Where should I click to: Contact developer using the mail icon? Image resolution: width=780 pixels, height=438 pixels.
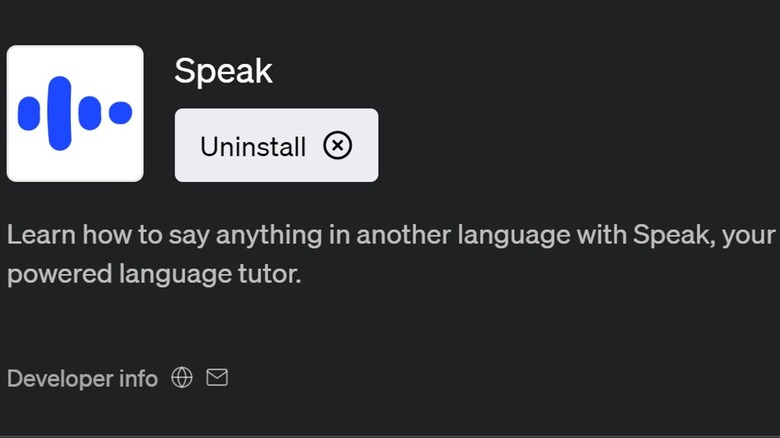pos(217,378)
